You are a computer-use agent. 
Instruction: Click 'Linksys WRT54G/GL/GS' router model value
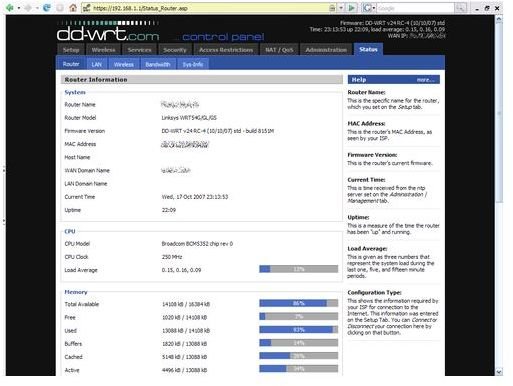pyautogui.click(x=189, y=118)
